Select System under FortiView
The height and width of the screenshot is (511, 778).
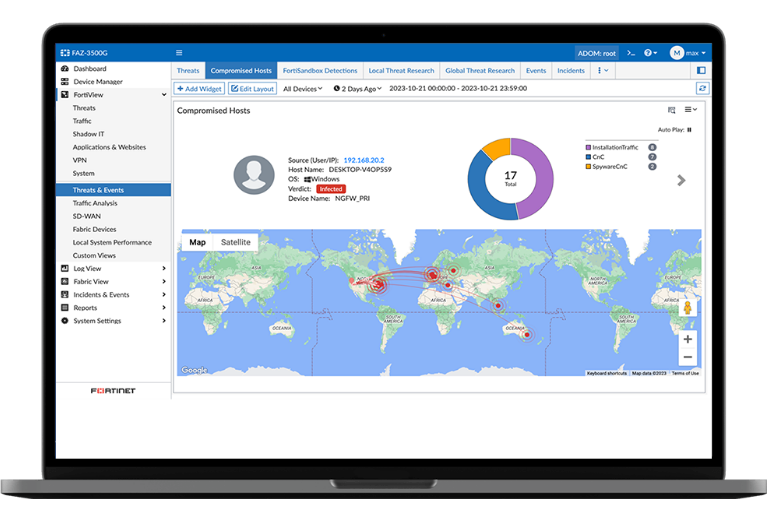(x=83, y=173)
